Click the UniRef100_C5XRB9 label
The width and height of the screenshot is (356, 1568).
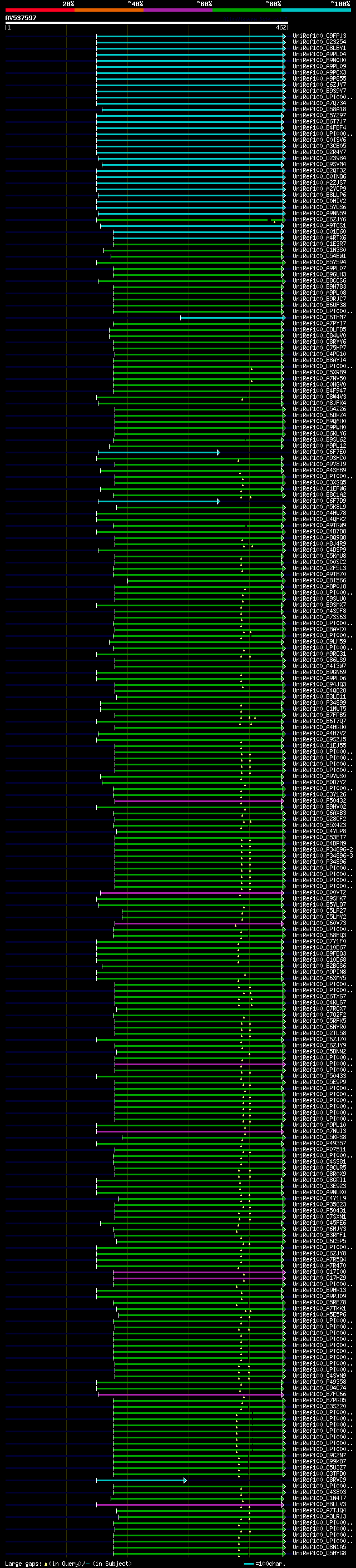point(319,373)
